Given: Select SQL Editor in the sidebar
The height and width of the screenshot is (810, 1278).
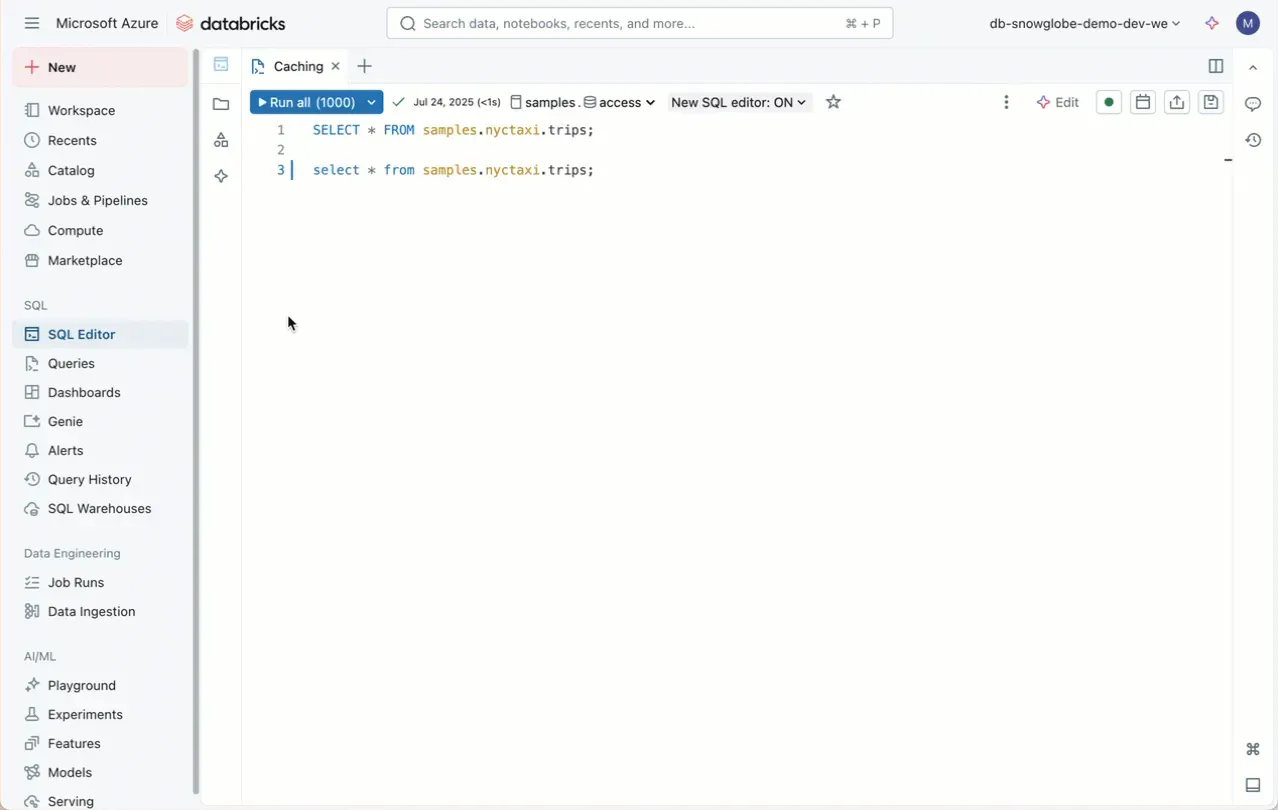Looking at the screenshot, I should tap(100, 334).
